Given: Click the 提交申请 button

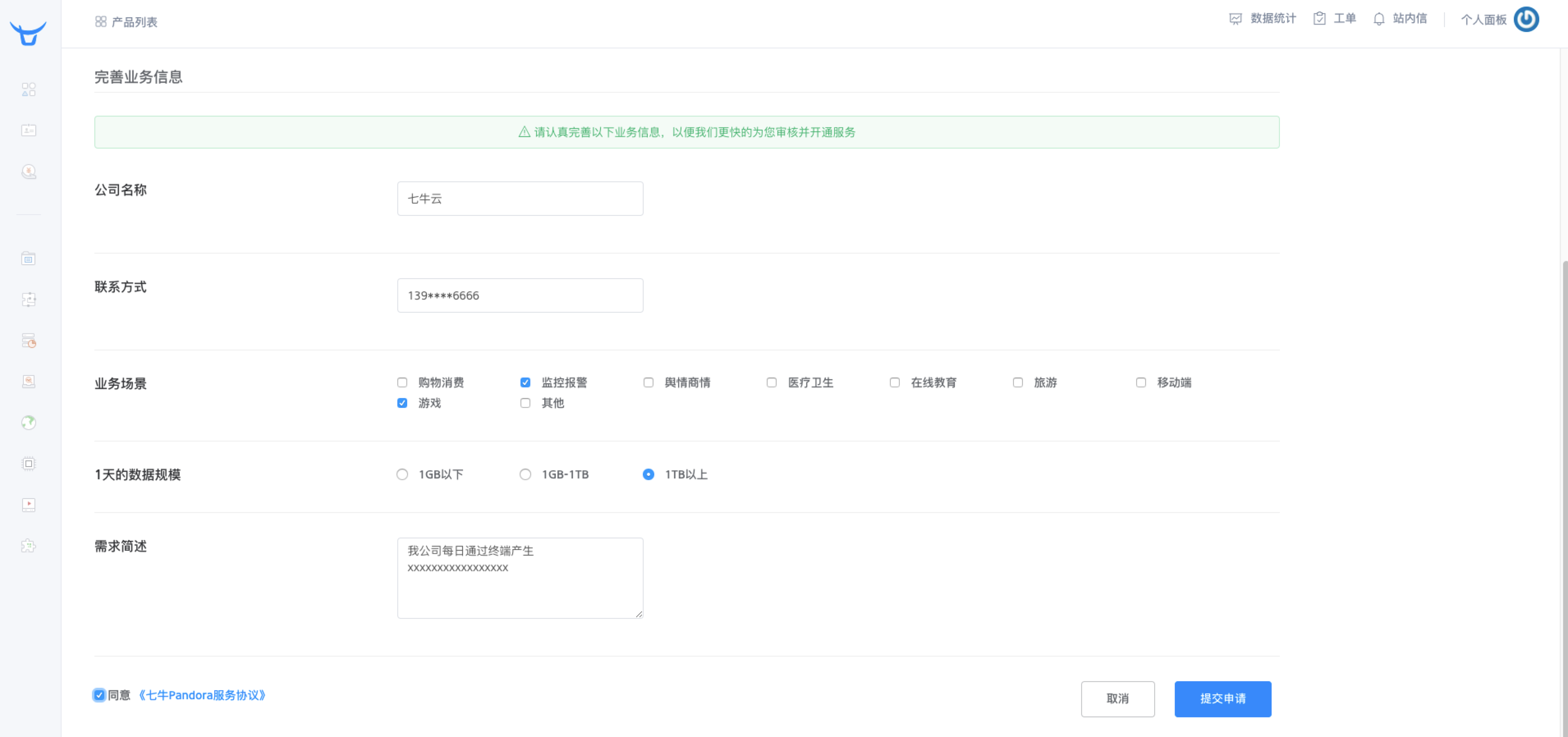Looking at the screenshot, I should (1223, 699).
